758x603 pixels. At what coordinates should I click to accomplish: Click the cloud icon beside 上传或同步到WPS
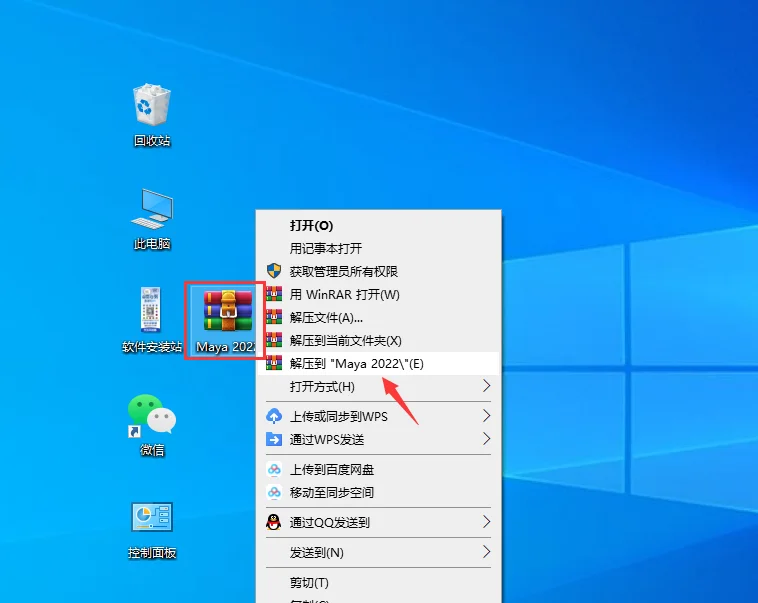(274, 416)
